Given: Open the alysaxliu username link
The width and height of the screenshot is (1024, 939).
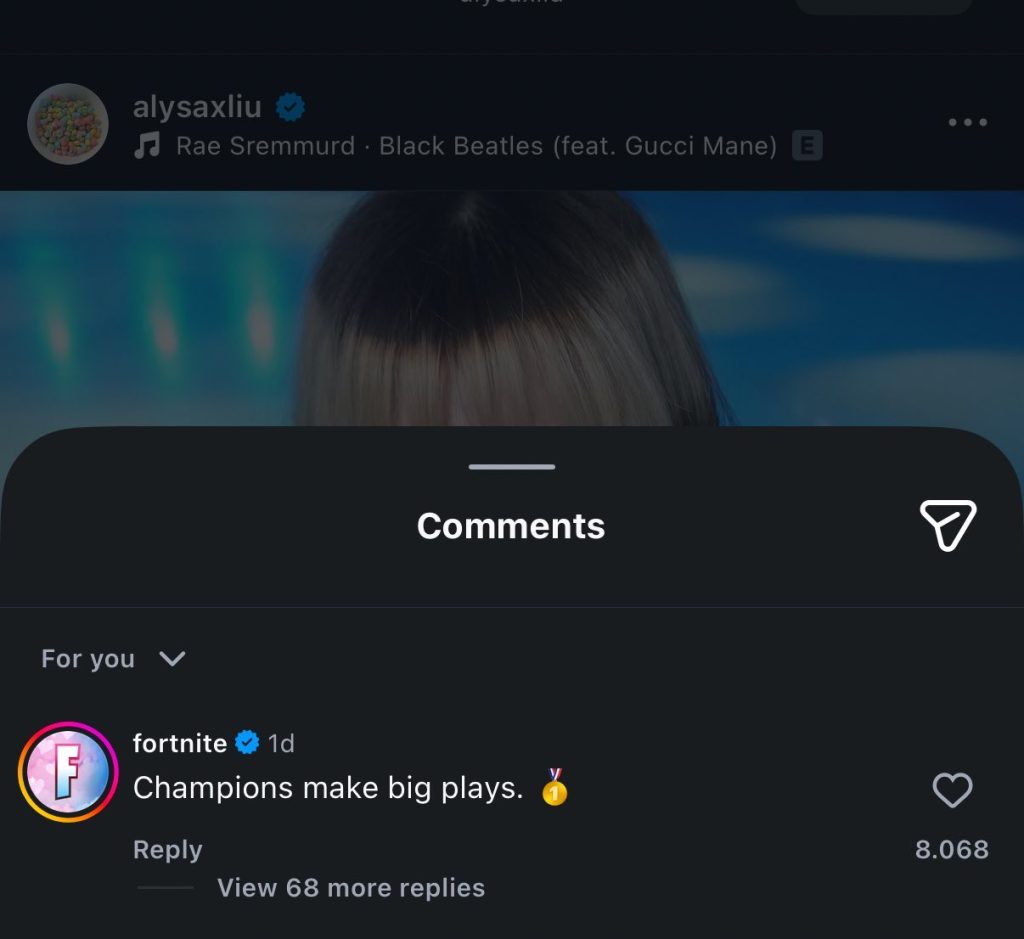Looking at the screenshot, I should coord(197,106).
